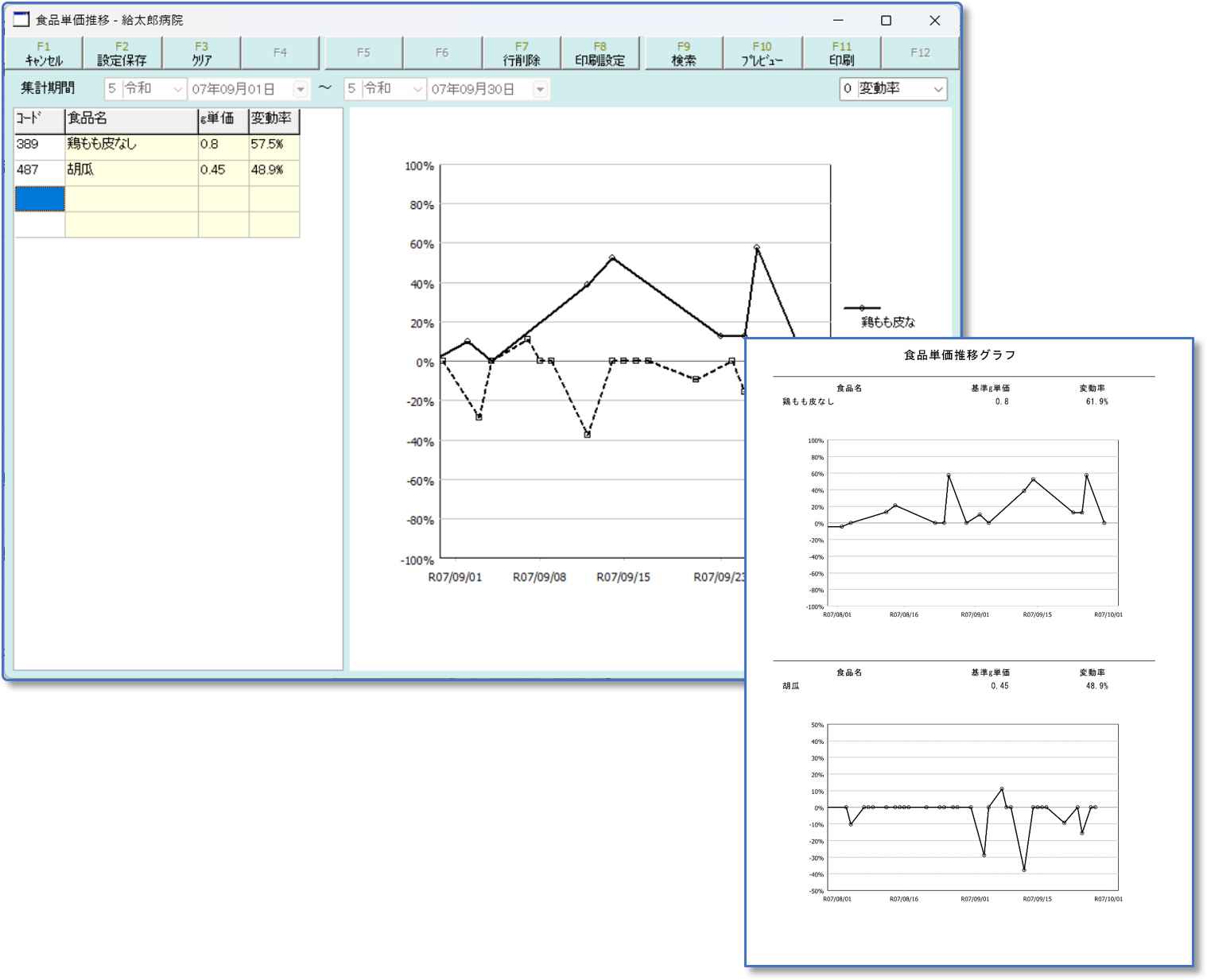Expand the start era 令和 dropdown
The image size is (1207, 980).
pyautogui.click(x=177, y=89)
